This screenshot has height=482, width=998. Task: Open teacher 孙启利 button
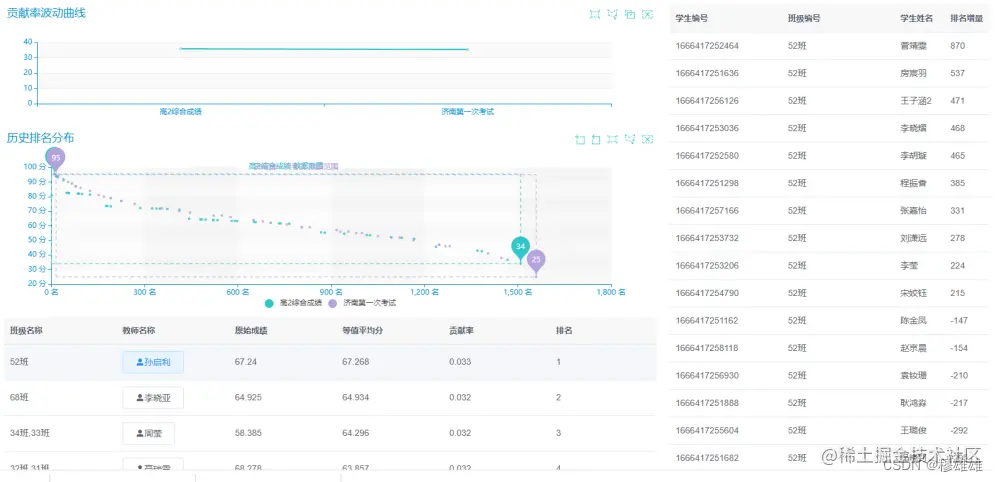click(x=153, y=362)
